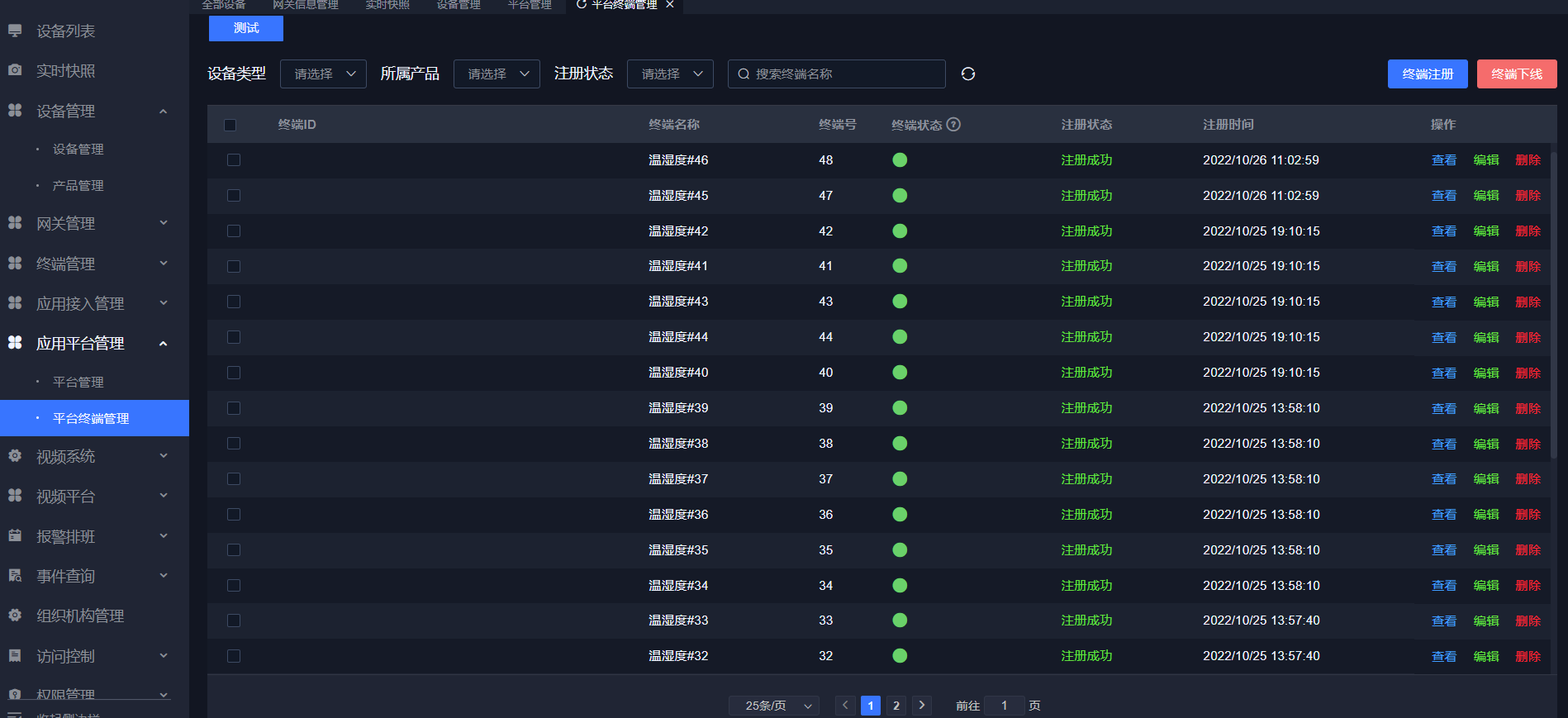This screenshot has height=718, width=1568.
Task: Open the 设备类型 dropdown
Action: (323, 74)
